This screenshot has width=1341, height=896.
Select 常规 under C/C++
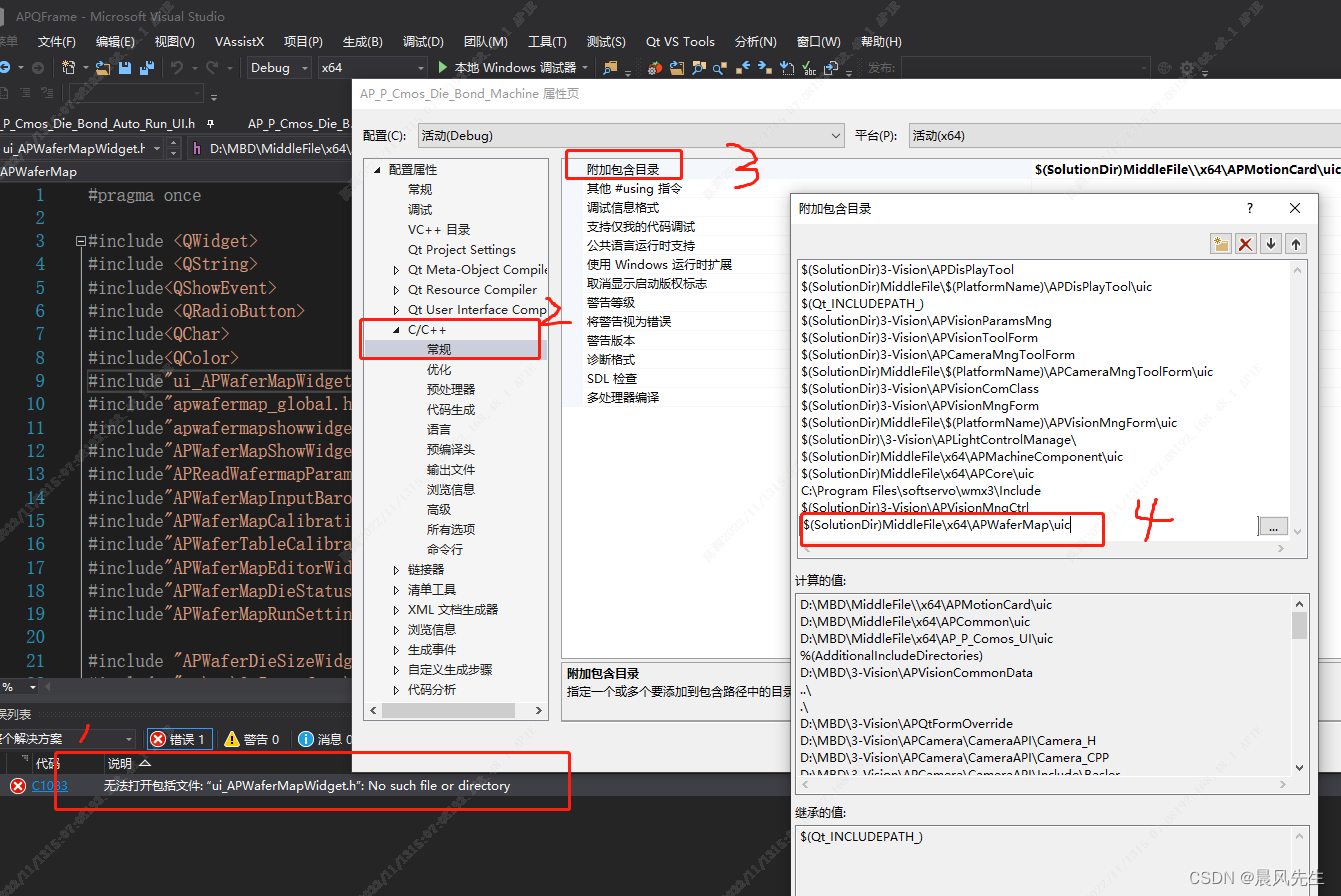coord(439,349)
